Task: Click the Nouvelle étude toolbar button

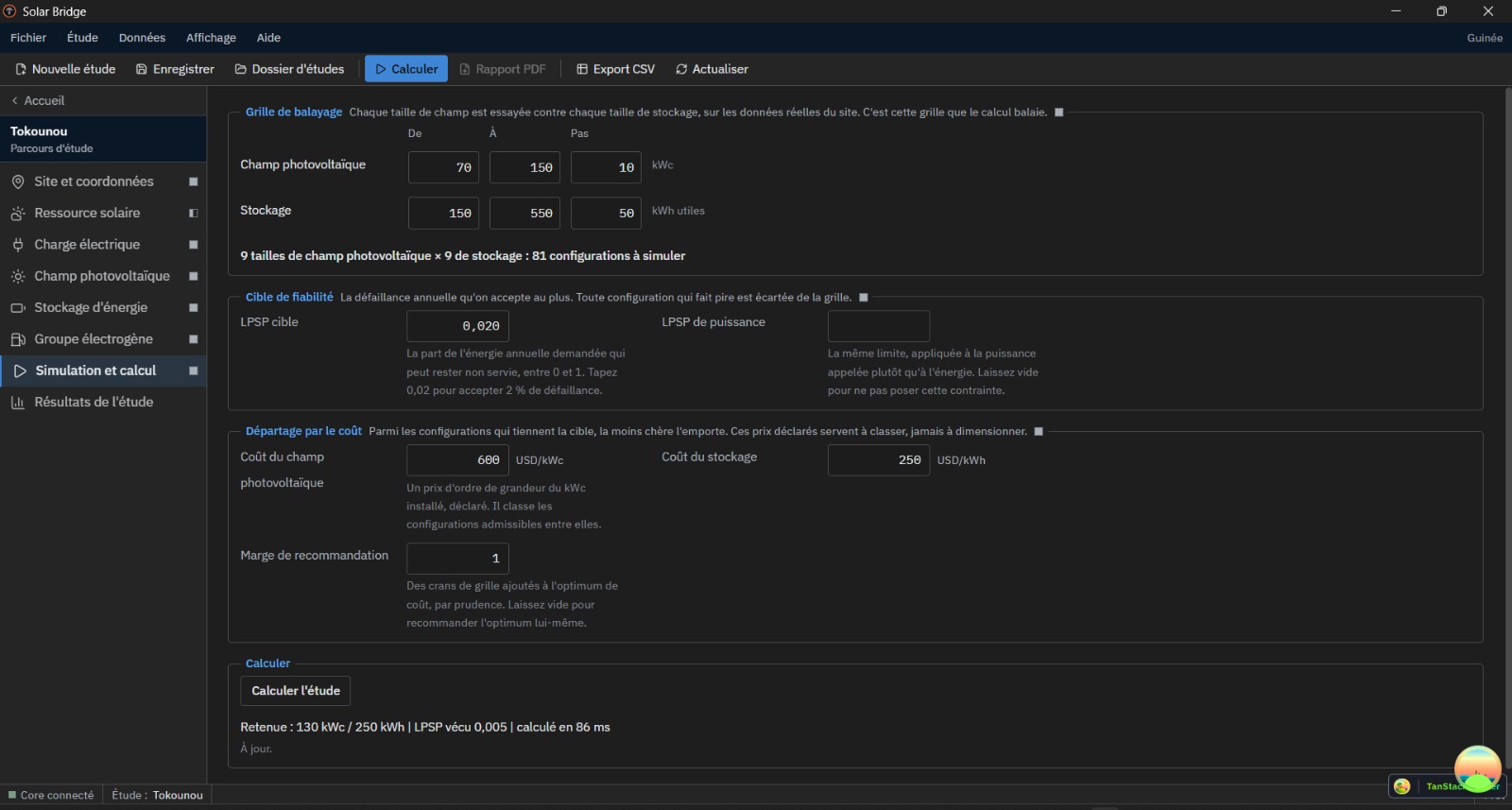Action: click(x=65, y=69)
